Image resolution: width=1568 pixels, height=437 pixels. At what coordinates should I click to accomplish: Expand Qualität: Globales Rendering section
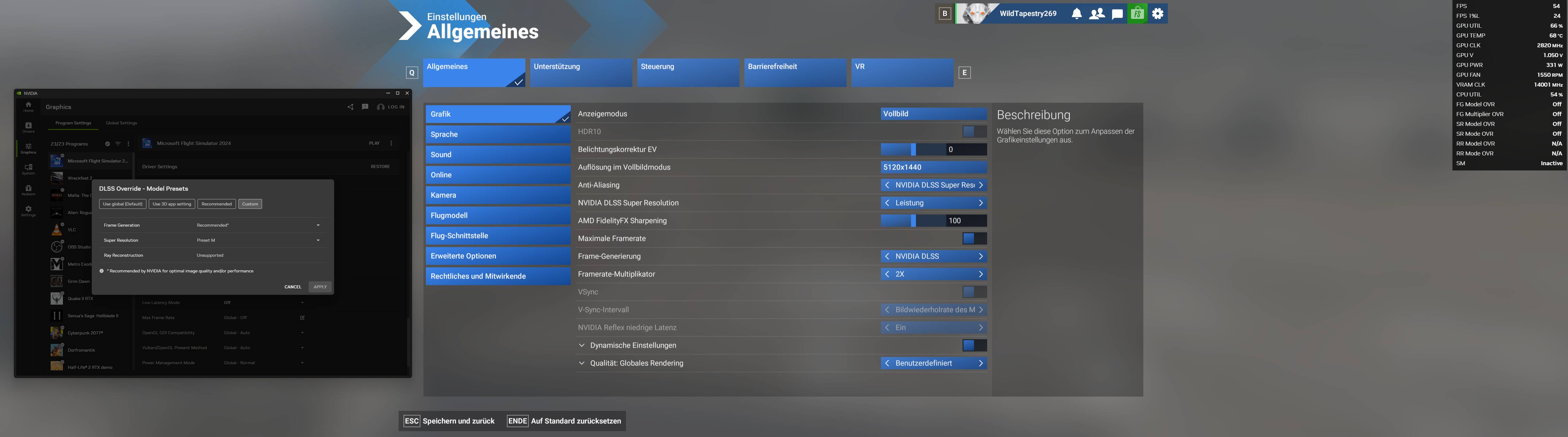581,363
